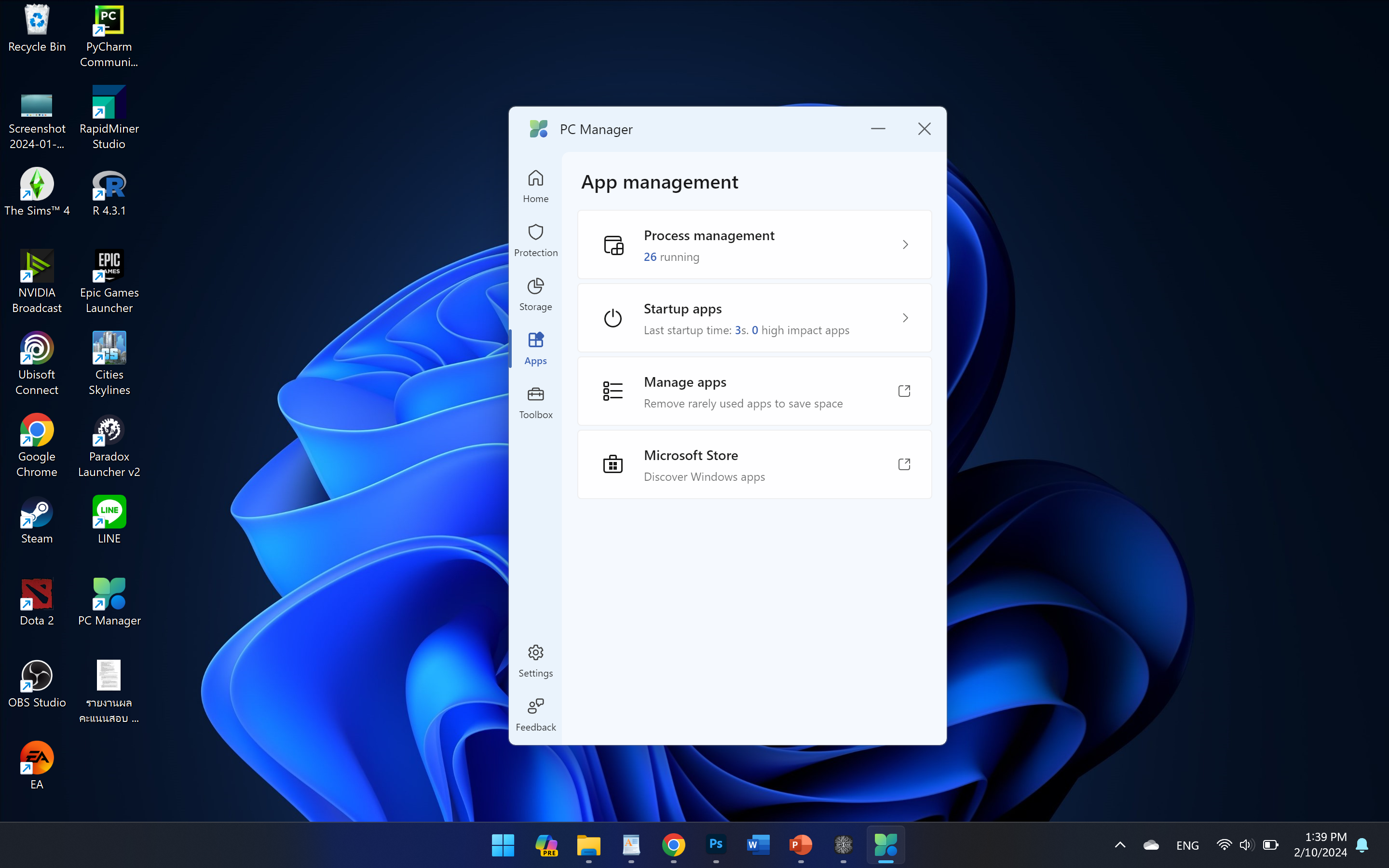This screenshot has width=1389, height=868.
Task: Select PC Manager desktop shortcut
Action: click(x=109, y=603)
